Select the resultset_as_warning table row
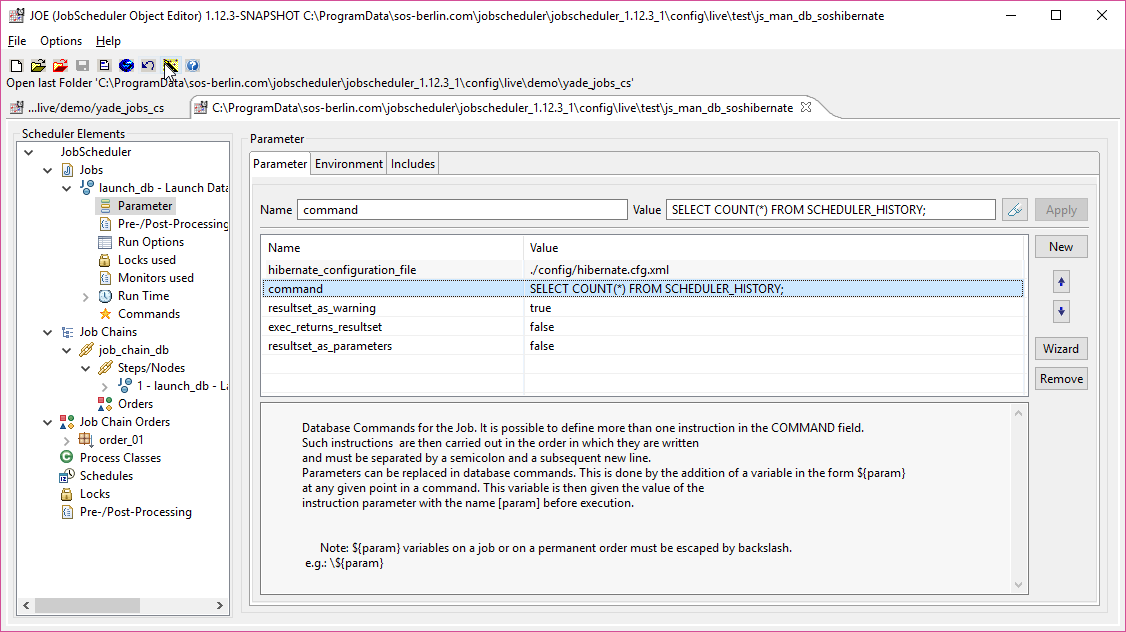 (642, 308)
